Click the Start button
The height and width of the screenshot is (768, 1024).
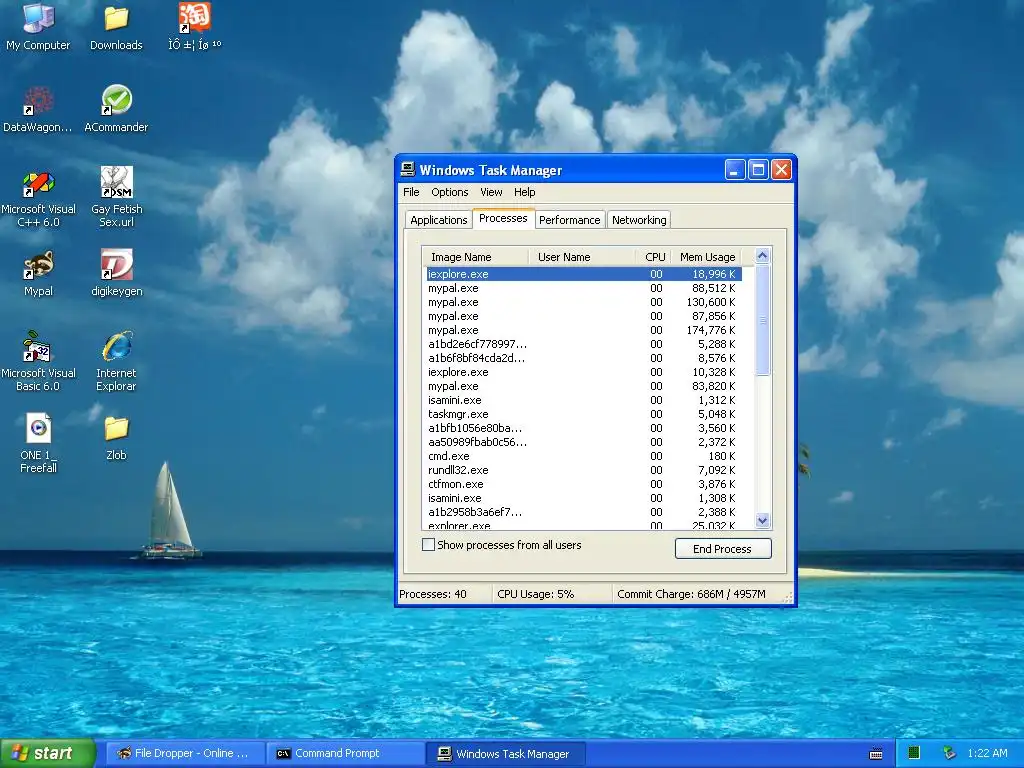tap(48, 753)
